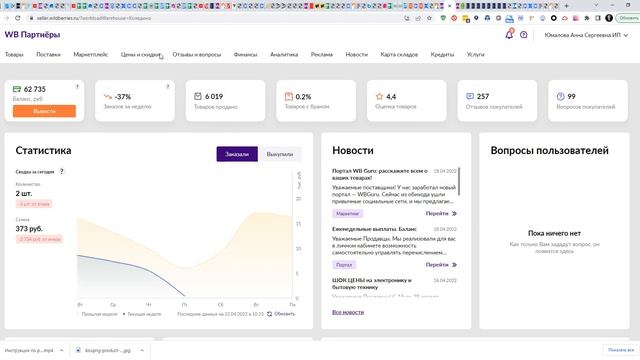Screen dimensions: 640x360
Task: Click Перейти under the WB Guru news
Action: 441,213
